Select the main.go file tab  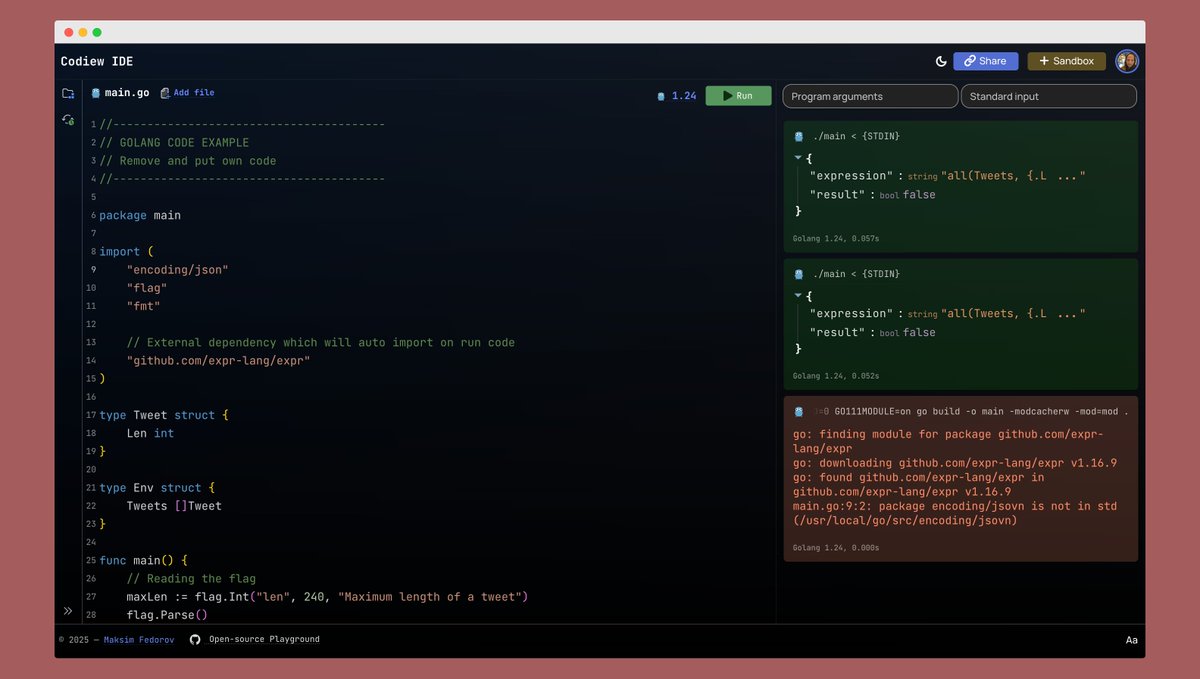pyautogui.click(x=120, y=93)
